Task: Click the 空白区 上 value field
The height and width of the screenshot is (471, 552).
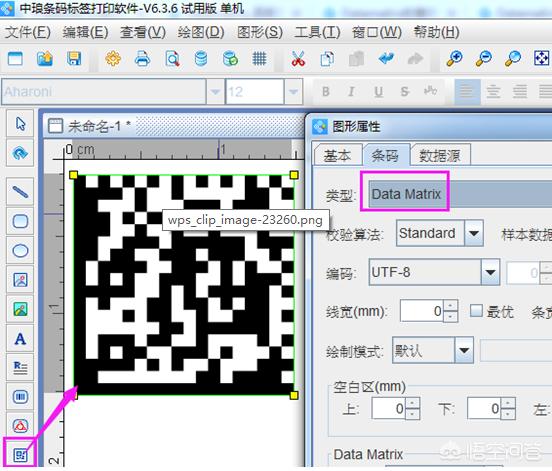Action: click(389, 408)
